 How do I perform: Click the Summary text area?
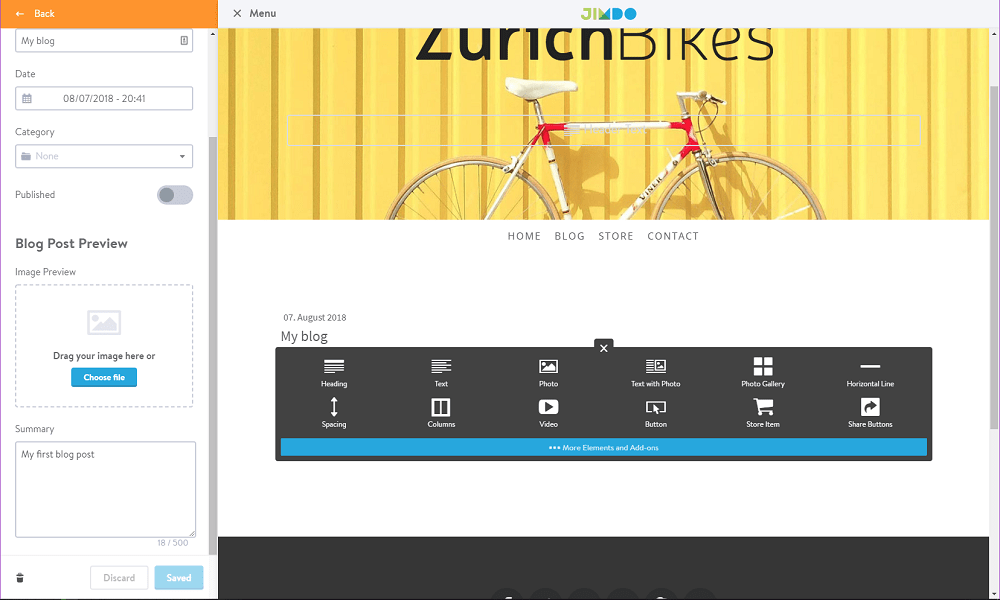105,490
